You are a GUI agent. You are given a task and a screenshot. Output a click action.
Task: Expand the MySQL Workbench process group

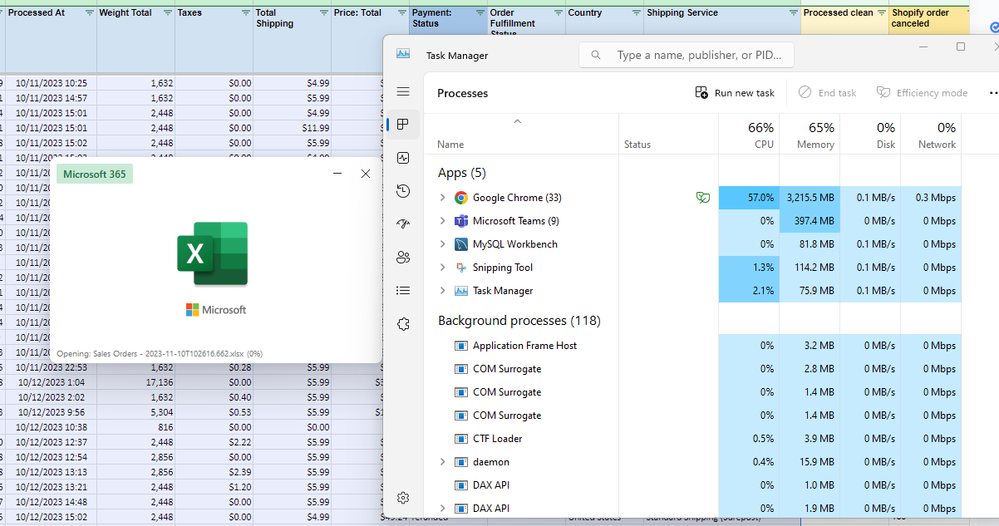(442, 245)
